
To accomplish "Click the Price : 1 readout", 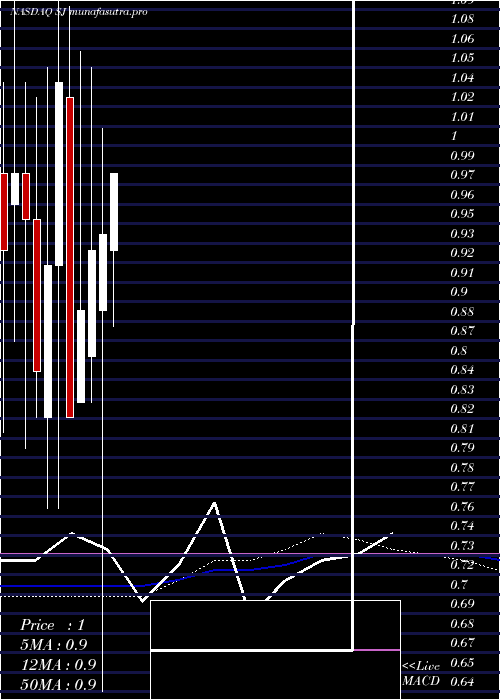I will pyautogui.click(x=52, y=624).
